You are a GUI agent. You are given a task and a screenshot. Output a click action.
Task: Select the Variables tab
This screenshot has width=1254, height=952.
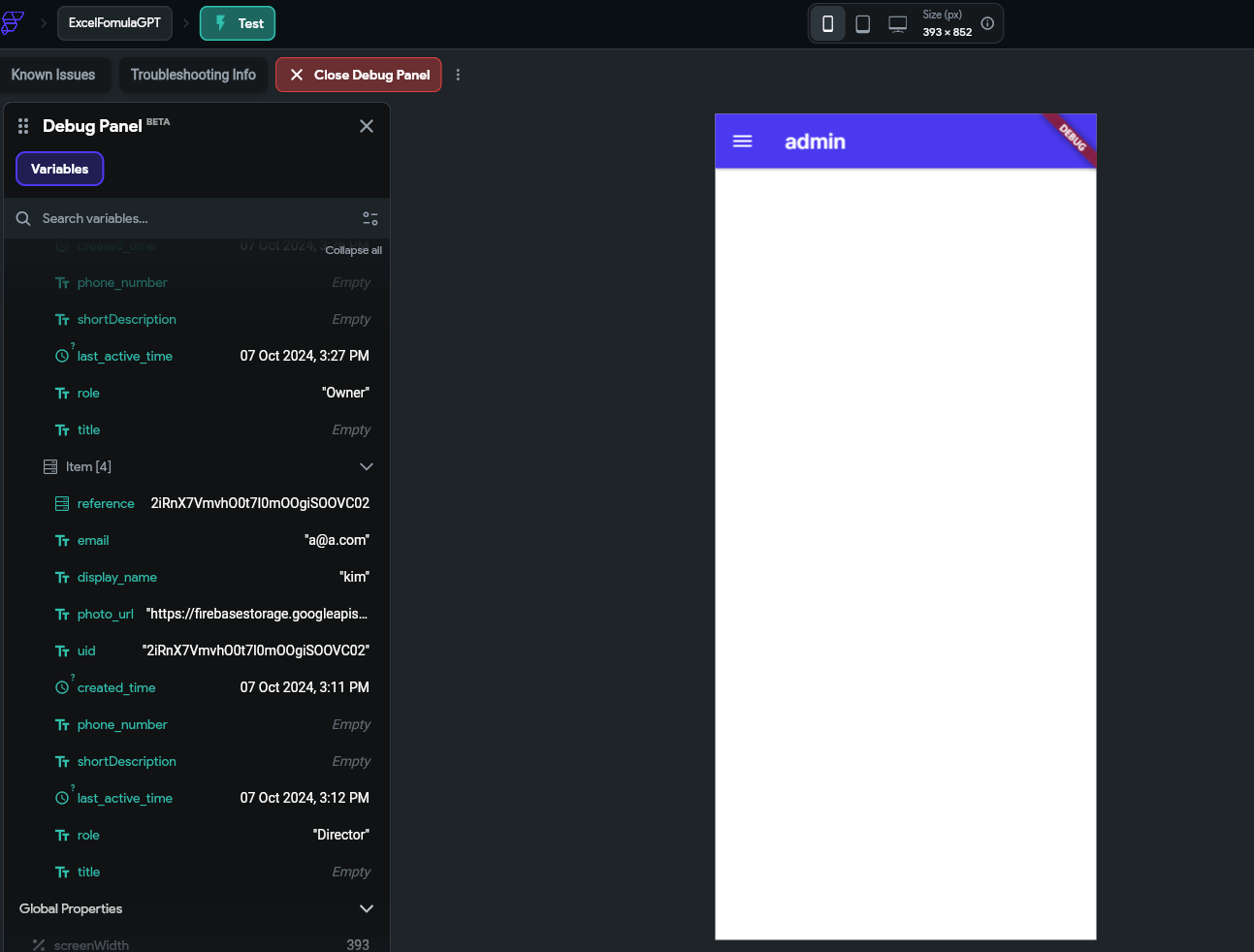[x=60, y=169]
